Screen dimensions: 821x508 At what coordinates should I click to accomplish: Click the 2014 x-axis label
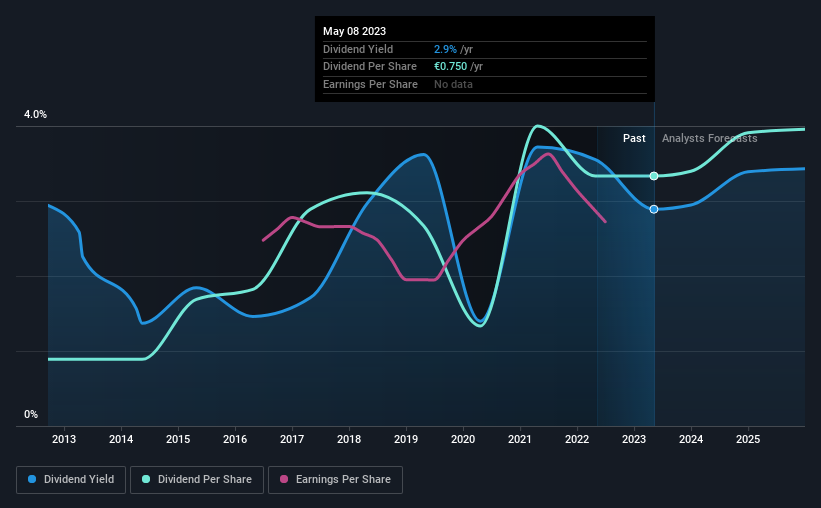pyautogui.click(x=121, y=439)
